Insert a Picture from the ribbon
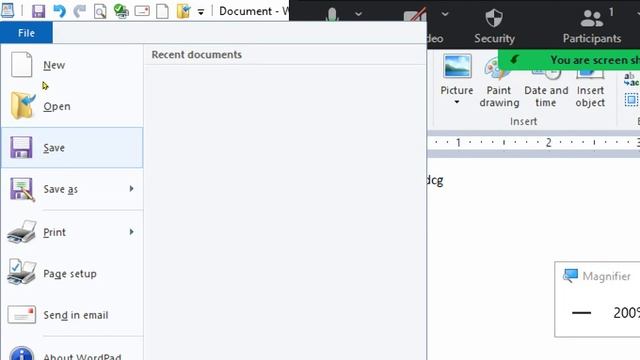This screenshot has height=360, width=640. (457, 66)
